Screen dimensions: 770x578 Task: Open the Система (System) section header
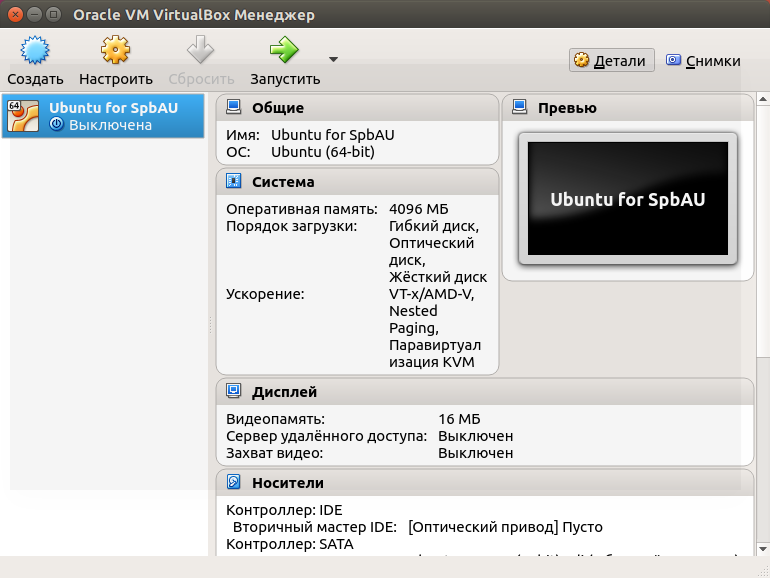283,182
